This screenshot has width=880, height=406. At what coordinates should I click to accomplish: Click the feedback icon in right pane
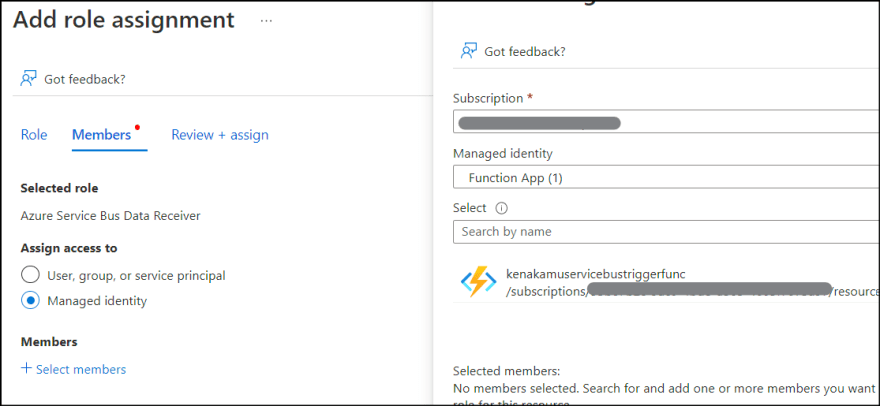tap(468, 51)
